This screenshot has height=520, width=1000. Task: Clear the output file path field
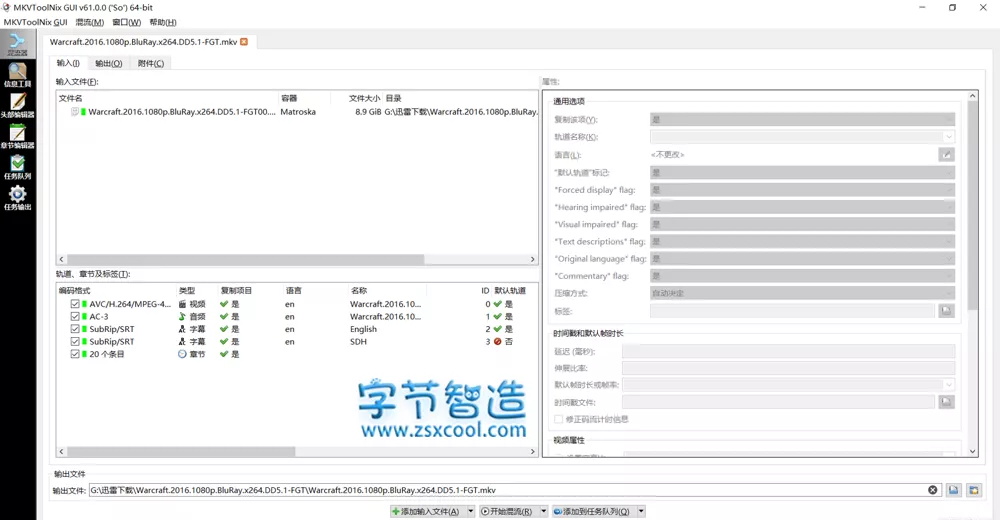(932, 490)
